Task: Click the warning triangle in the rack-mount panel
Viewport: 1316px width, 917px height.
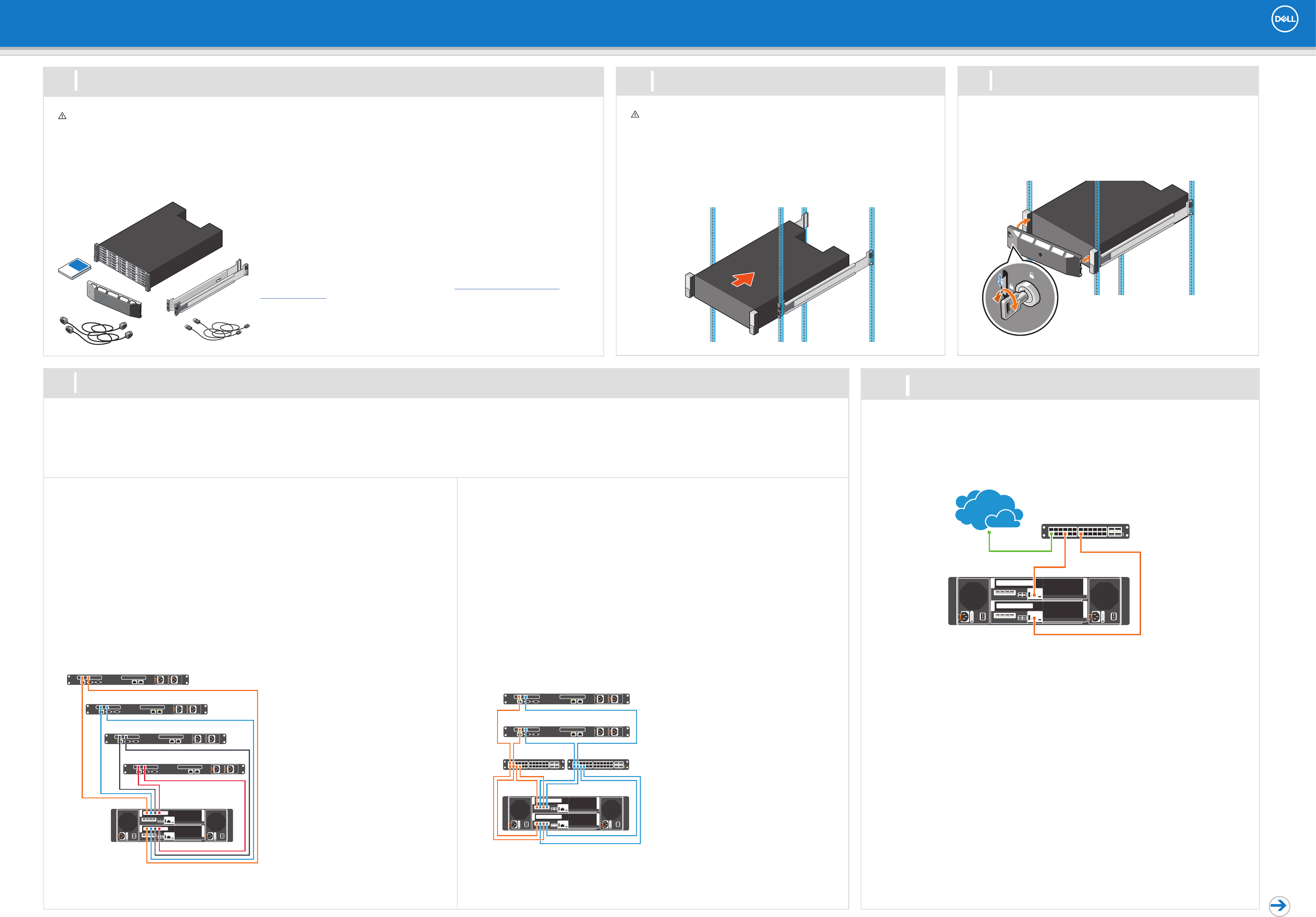Action: [x=635, y=115]
